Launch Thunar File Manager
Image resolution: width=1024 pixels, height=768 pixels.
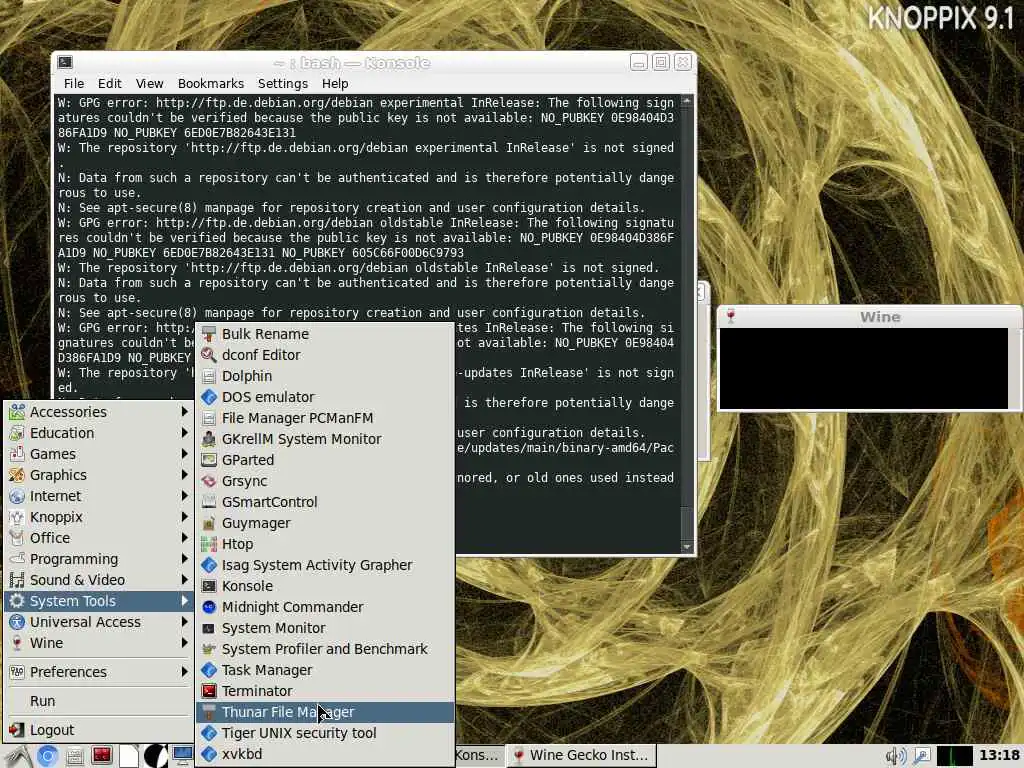[325, 712]
